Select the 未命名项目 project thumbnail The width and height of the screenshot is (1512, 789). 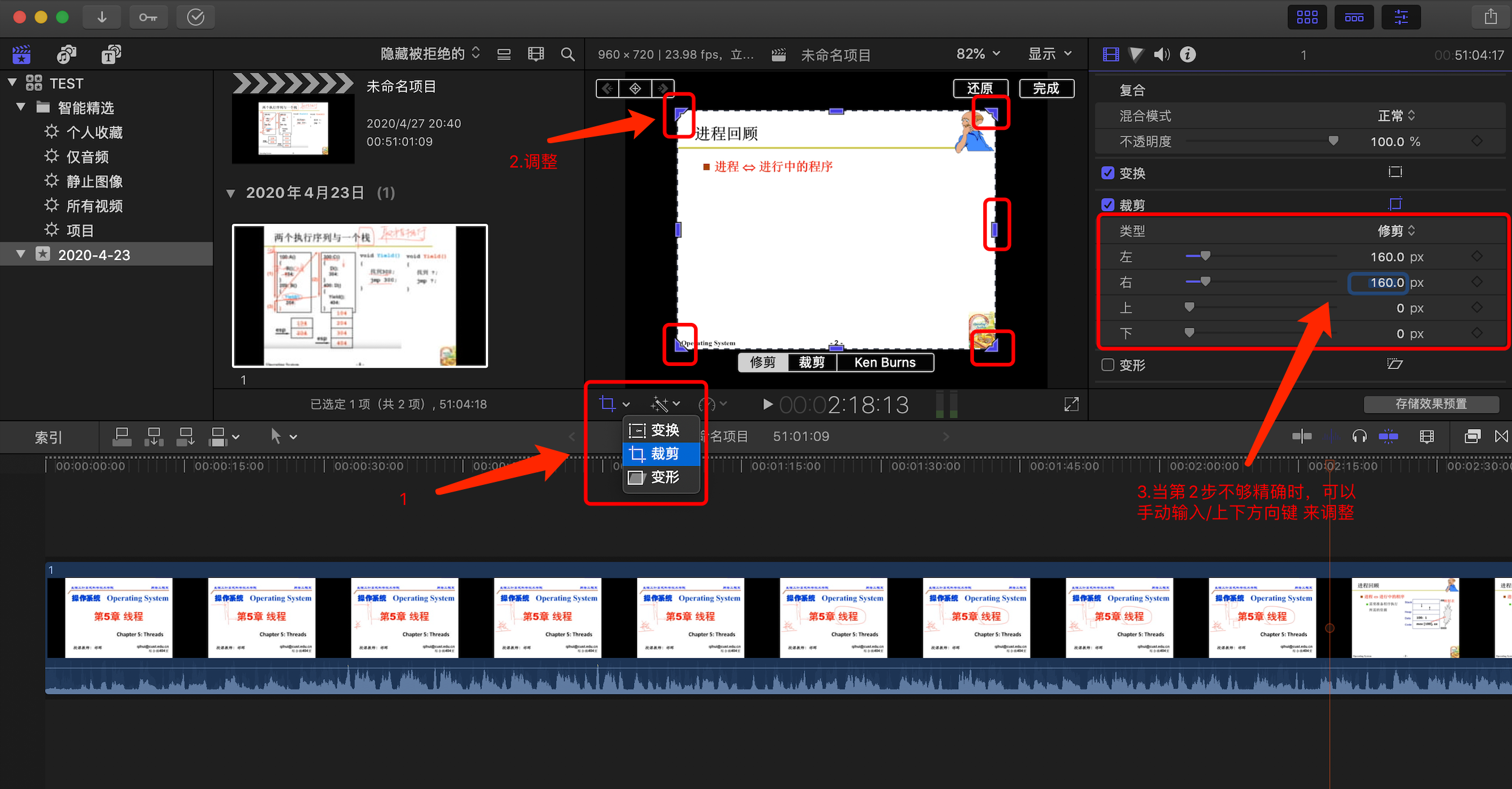293,119
